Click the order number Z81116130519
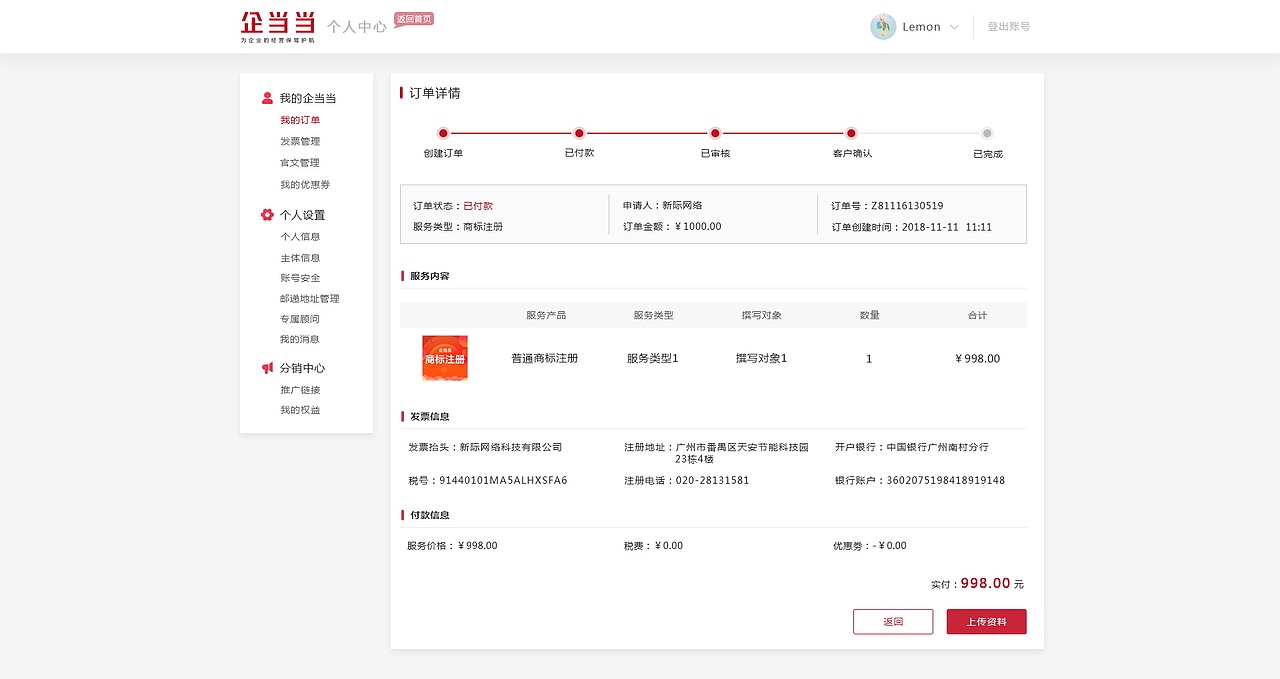The height and width of the screenshot is (679, 1280). pos(907,205)
